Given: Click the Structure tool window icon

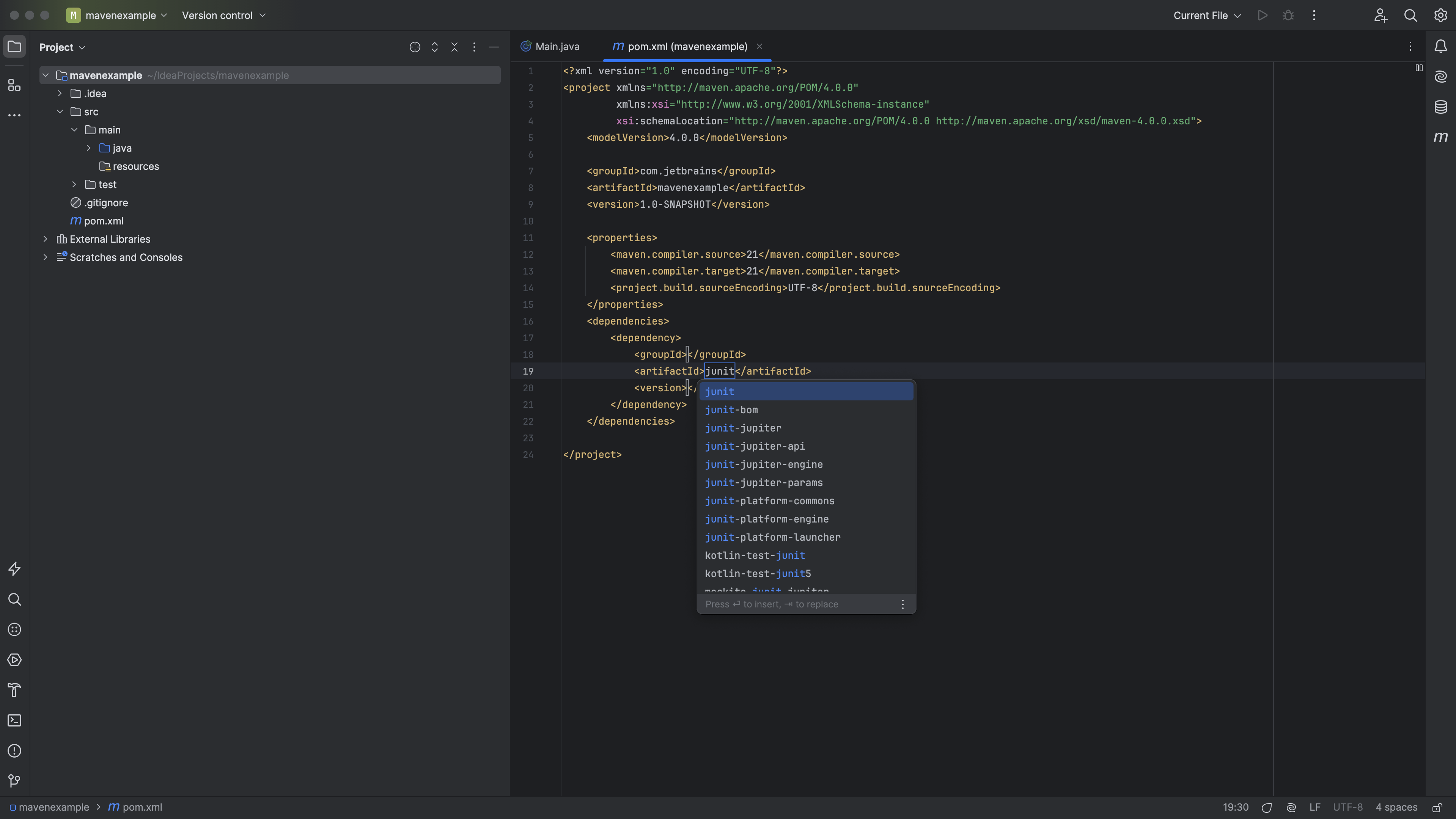Looking at the screenshot, I should click(x=14, y=85).
